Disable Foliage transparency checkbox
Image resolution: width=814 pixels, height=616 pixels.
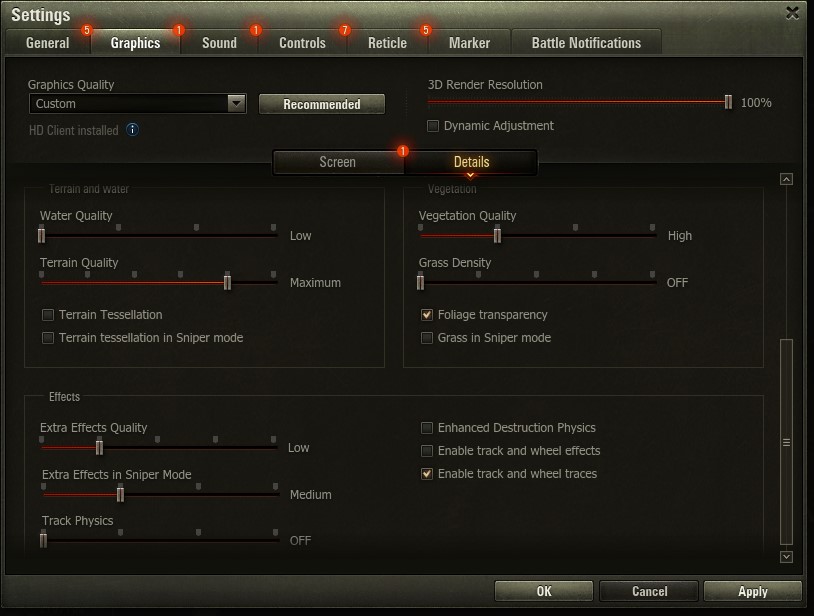(x=427, y=315)
